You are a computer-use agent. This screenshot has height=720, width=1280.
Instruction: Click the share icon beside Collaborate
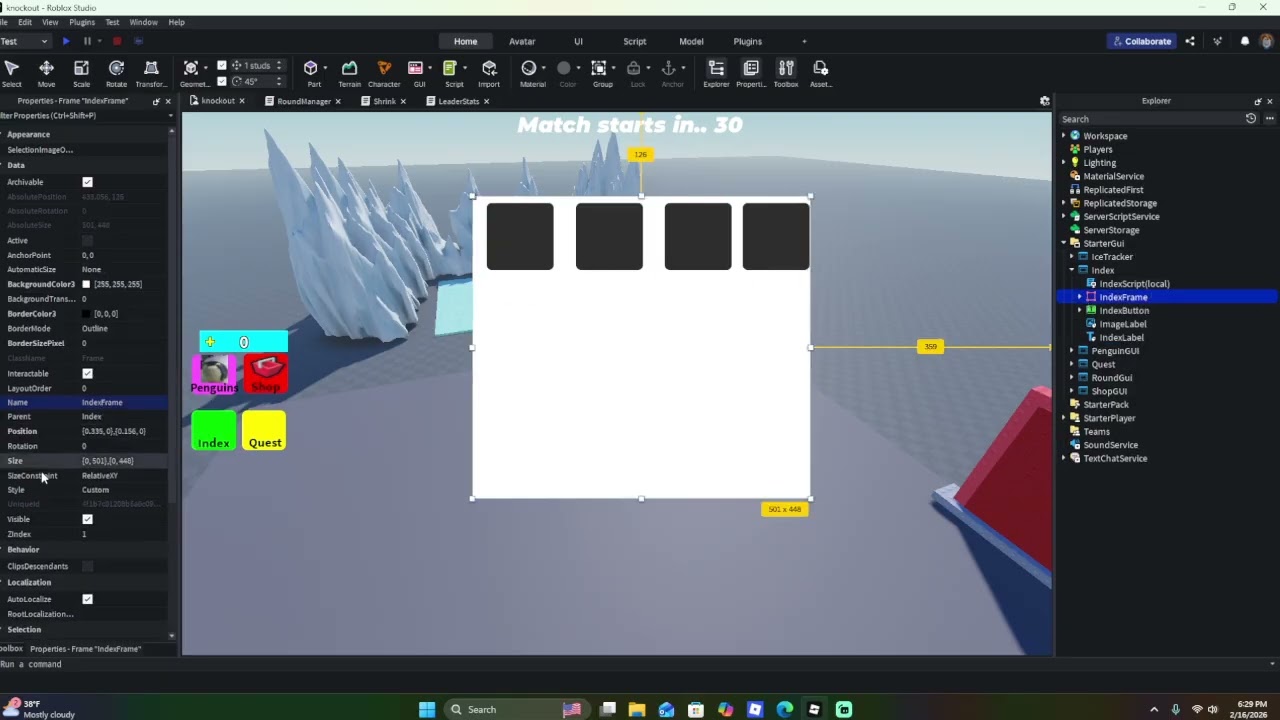pyautogui.click(x=1190, y=41)
